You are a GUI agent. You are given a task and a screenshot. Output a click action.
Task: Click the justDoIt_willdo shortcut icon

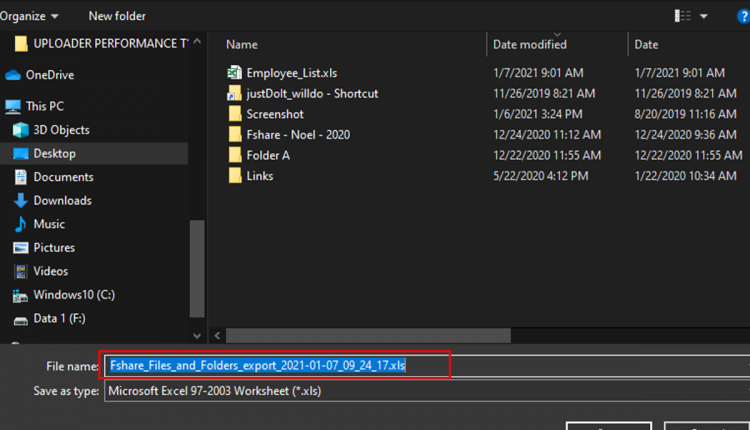(234, 93)
